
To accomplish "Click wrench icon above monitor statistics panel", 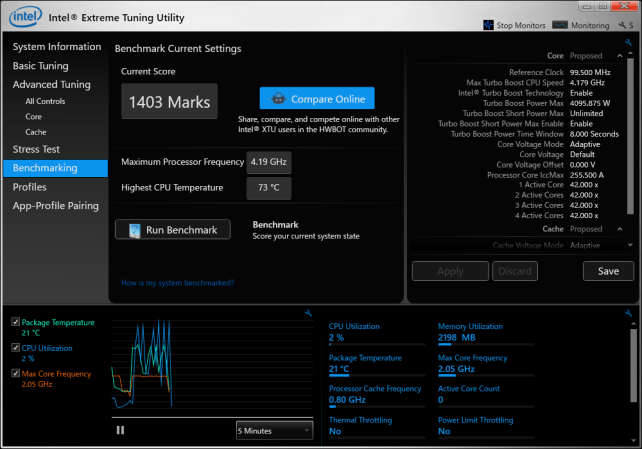I will (x=628, y=313).
